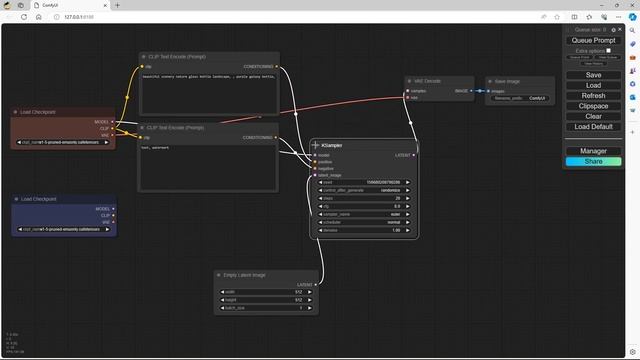Image resolution: width=640 pixels, height=360 pixels.
Task: Click the View Queue button
Action: coord(608,57)
